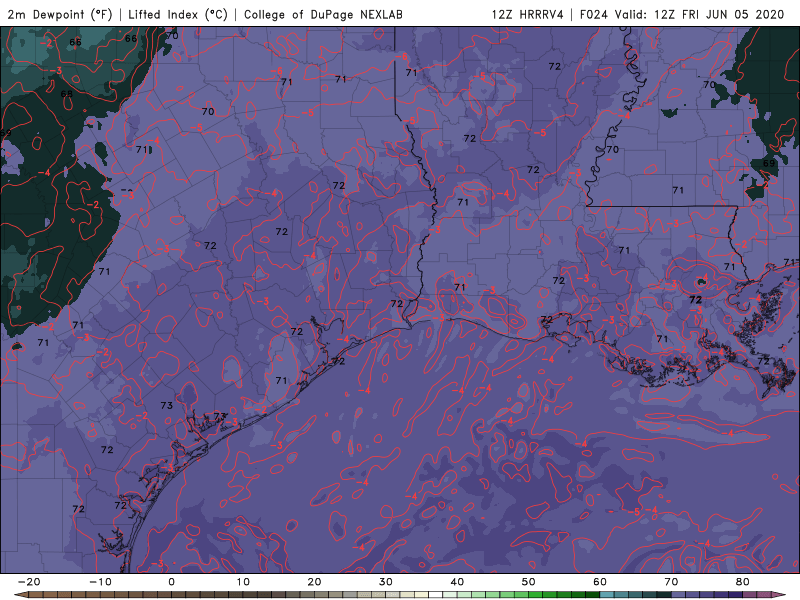Click the 30 label on the color scale
The image size is (800, 600).
click(386, 582)
